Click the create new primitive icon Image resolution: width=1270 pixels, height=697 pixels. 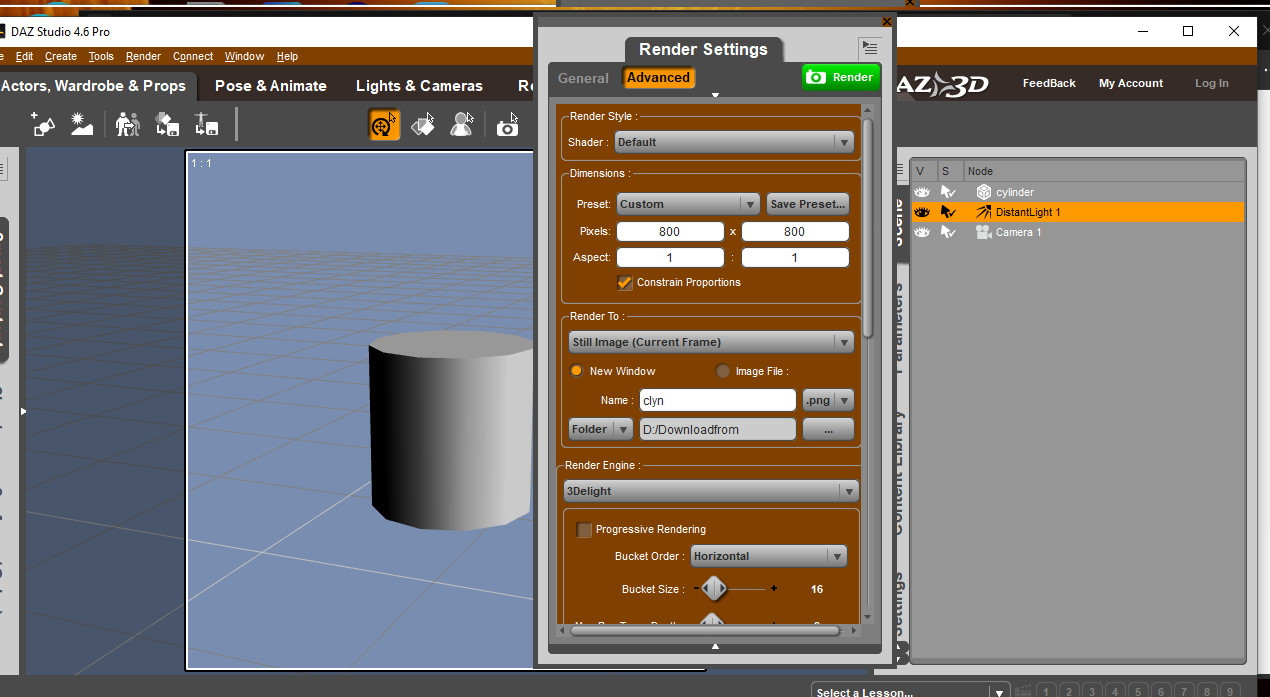pos(43,124)
